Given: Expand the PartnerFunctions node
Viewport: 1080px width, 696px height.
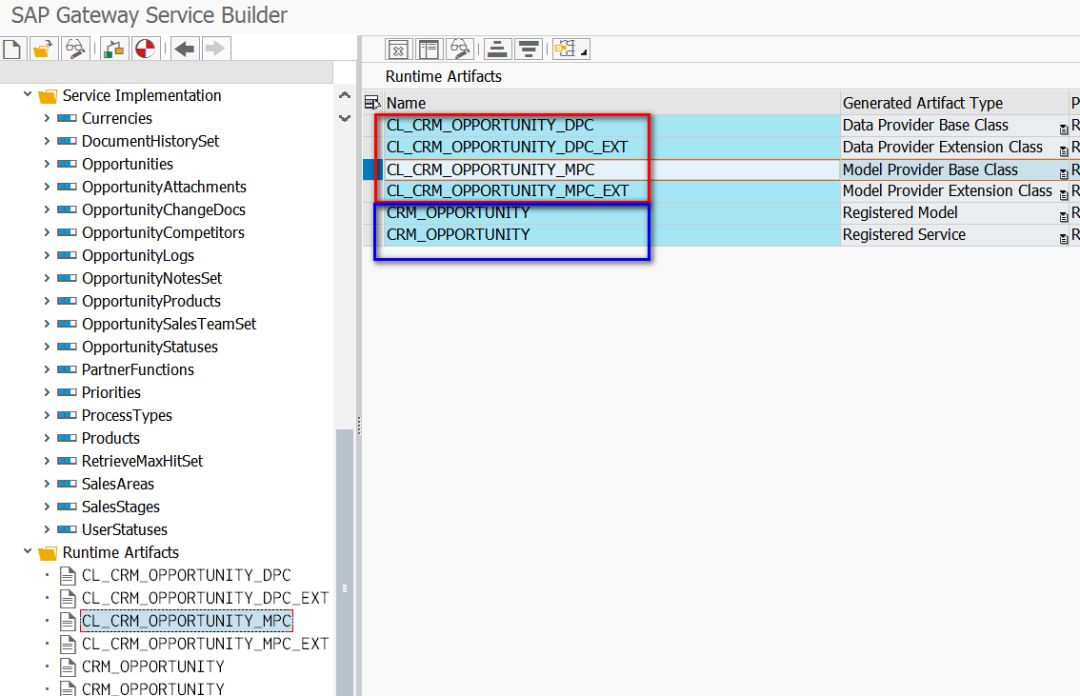Looking at the screenshot, I should (x=47, y=370).
